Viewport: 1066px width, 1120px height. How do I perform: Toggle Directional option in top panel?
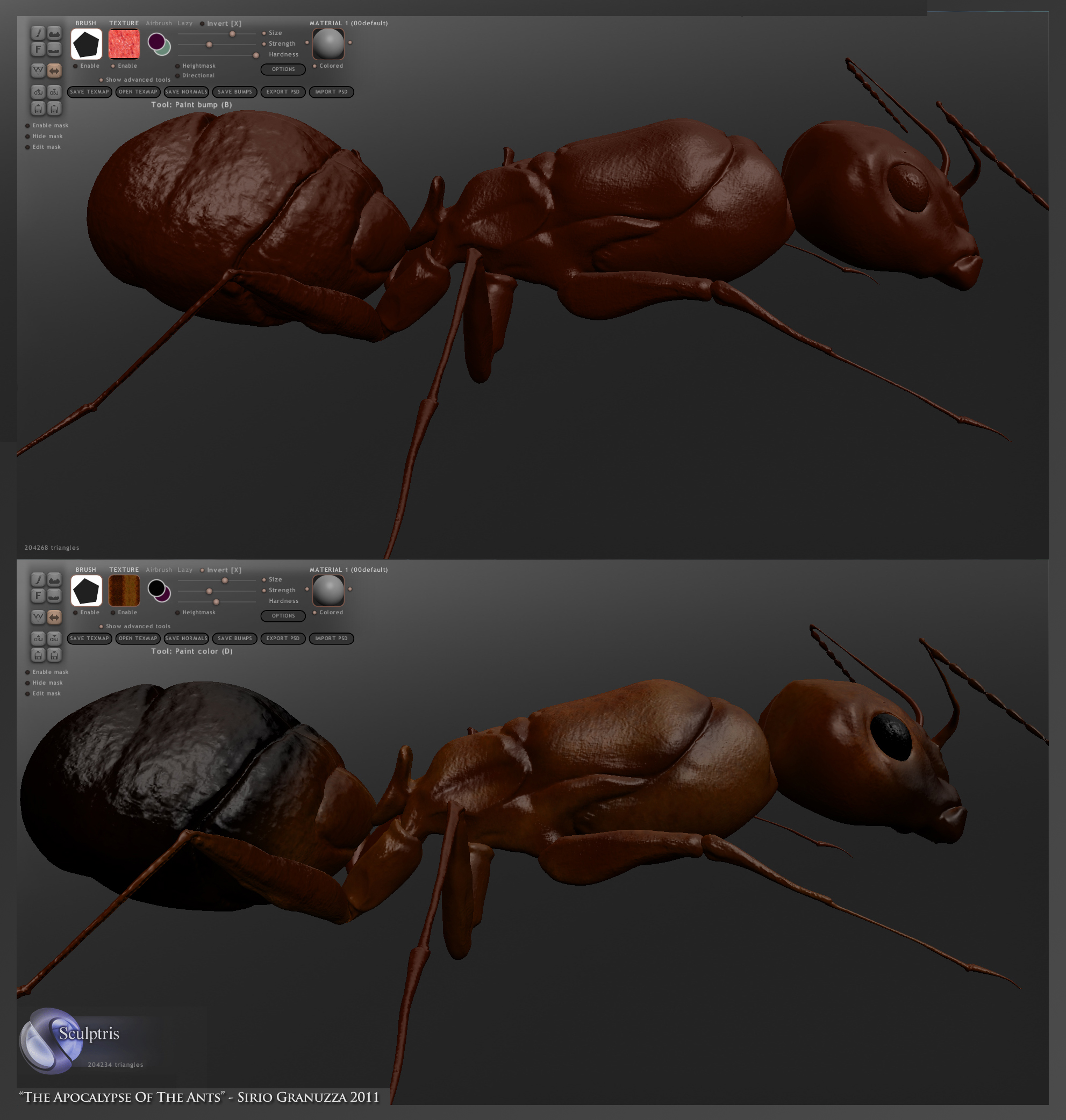click(178, 76)
